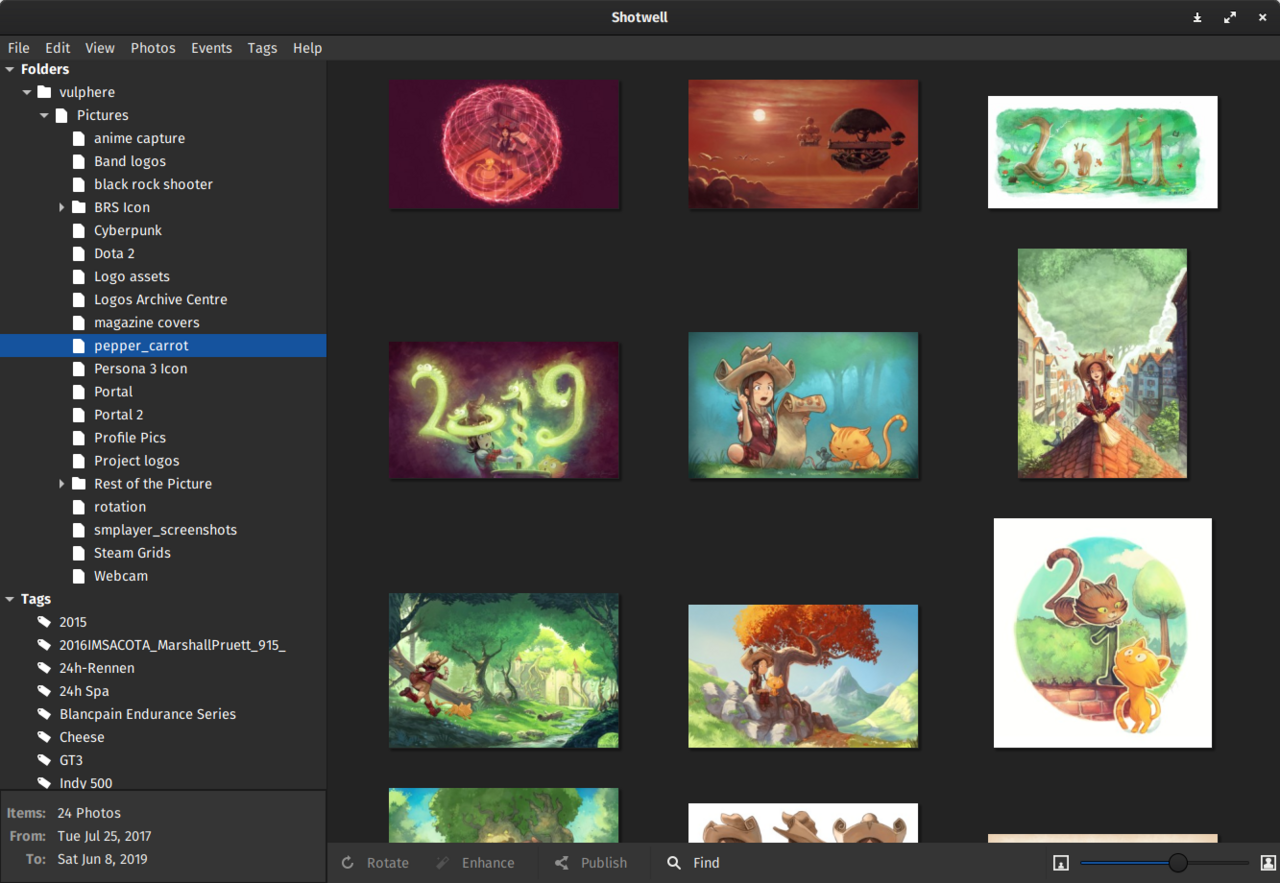Select the anime capture folder
Screen dimensions: 1280x883
[x=139, y=138]
